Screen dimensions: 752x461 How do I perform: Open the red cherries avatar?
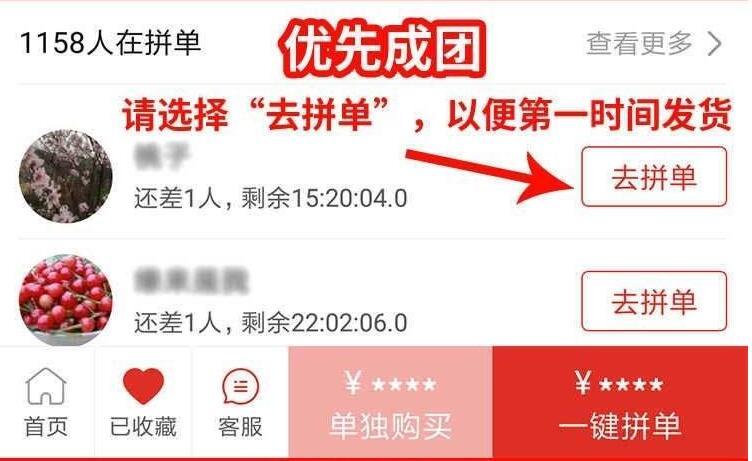[x=66, y=300]
